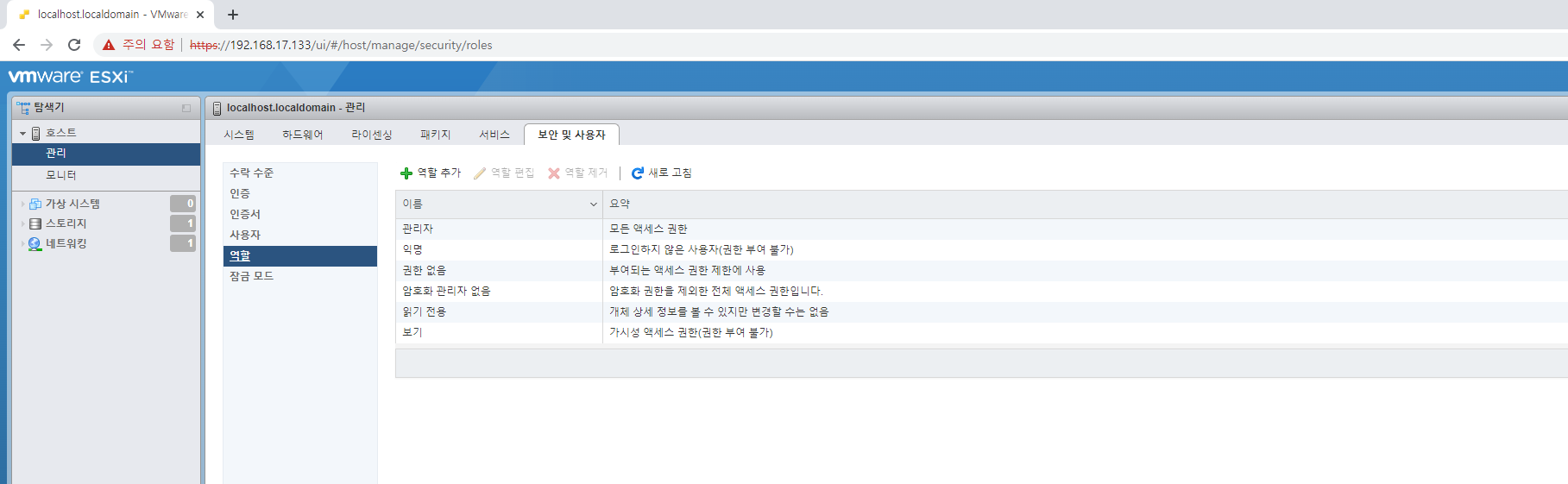Image resolution: width=1568 pixels, height=484 pixels.
Task: Click the address bar URL
Action: pos(341,45)
